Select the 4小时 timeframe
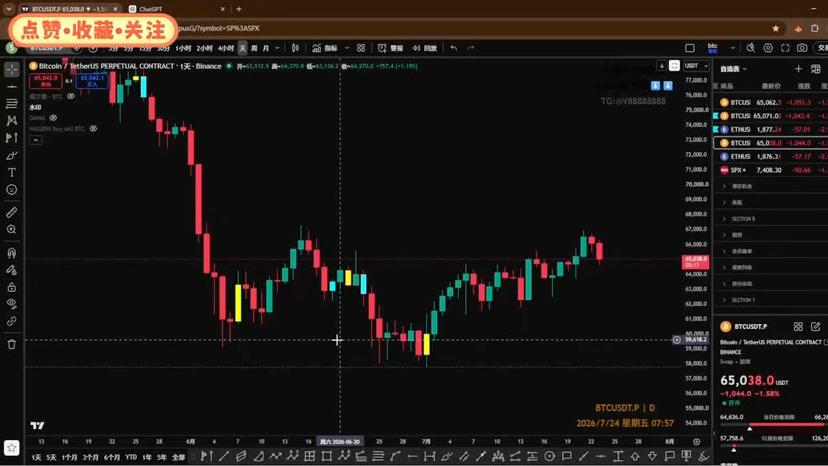The width and height of the screenshot is (828, 466). [225, 48]
